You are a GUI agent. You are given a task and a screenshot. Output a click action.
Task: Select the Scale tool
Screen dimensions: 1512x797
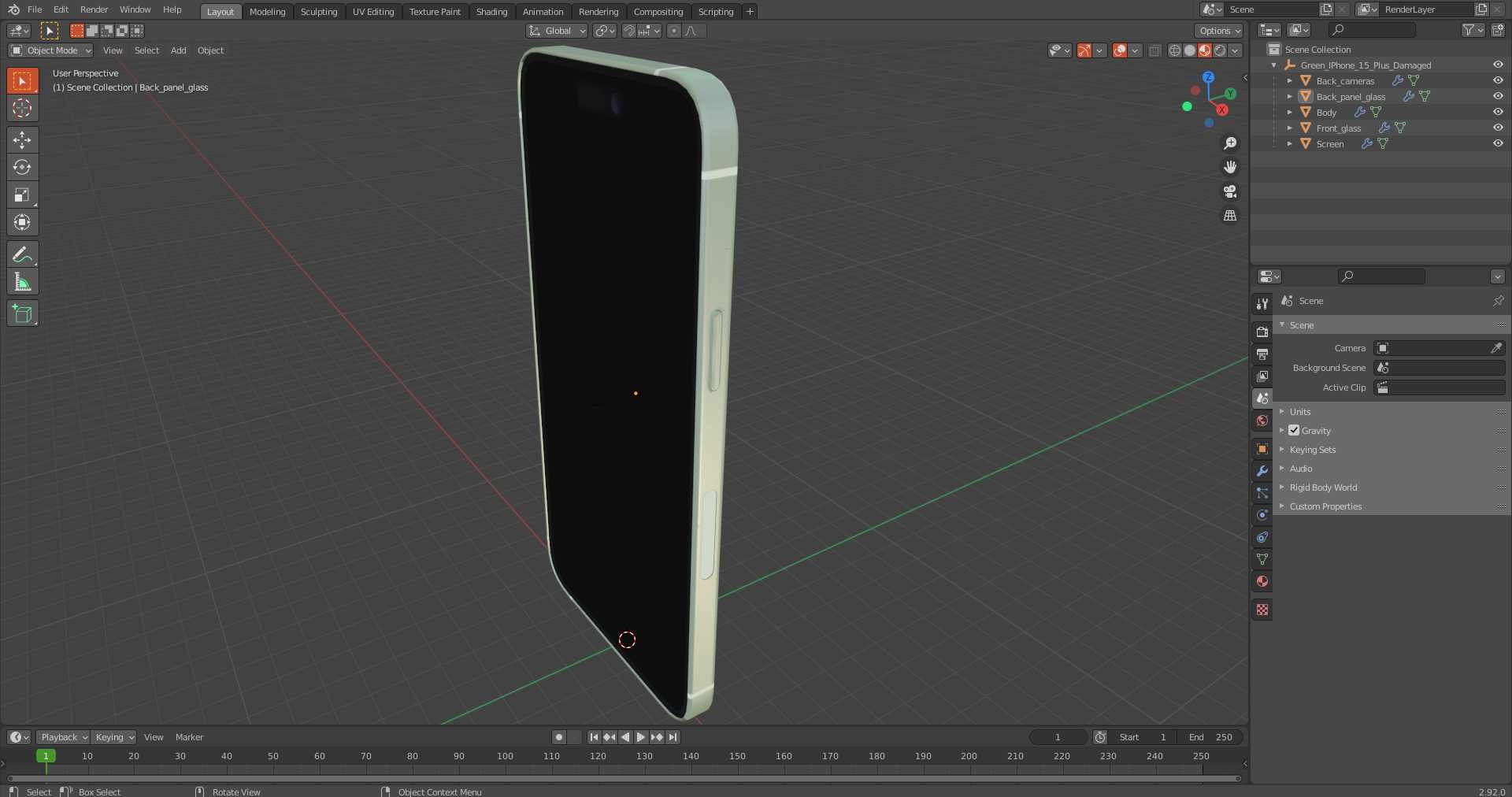pos(22,195)
